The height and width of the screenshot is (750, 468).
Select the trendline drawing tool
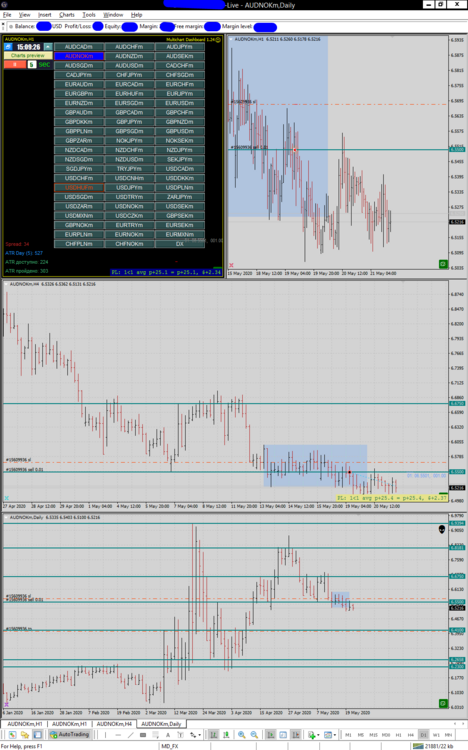130,734
